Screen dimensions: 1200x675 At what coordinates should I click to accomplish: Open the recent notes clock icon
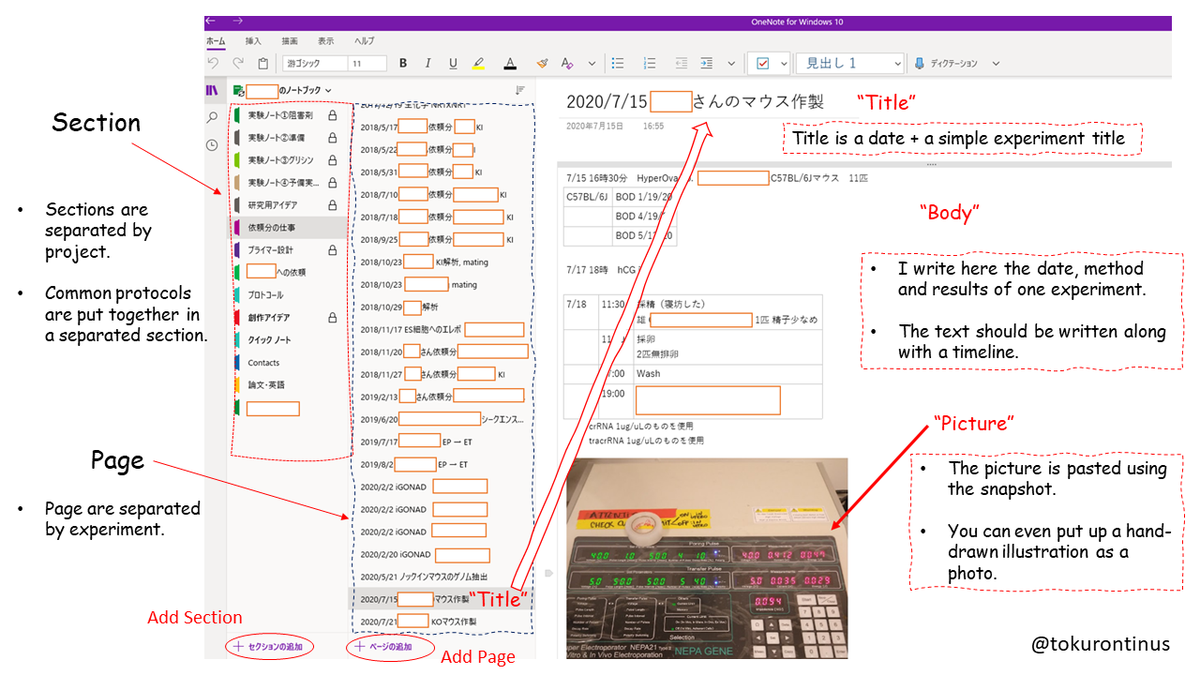click(x=212, y=145)
